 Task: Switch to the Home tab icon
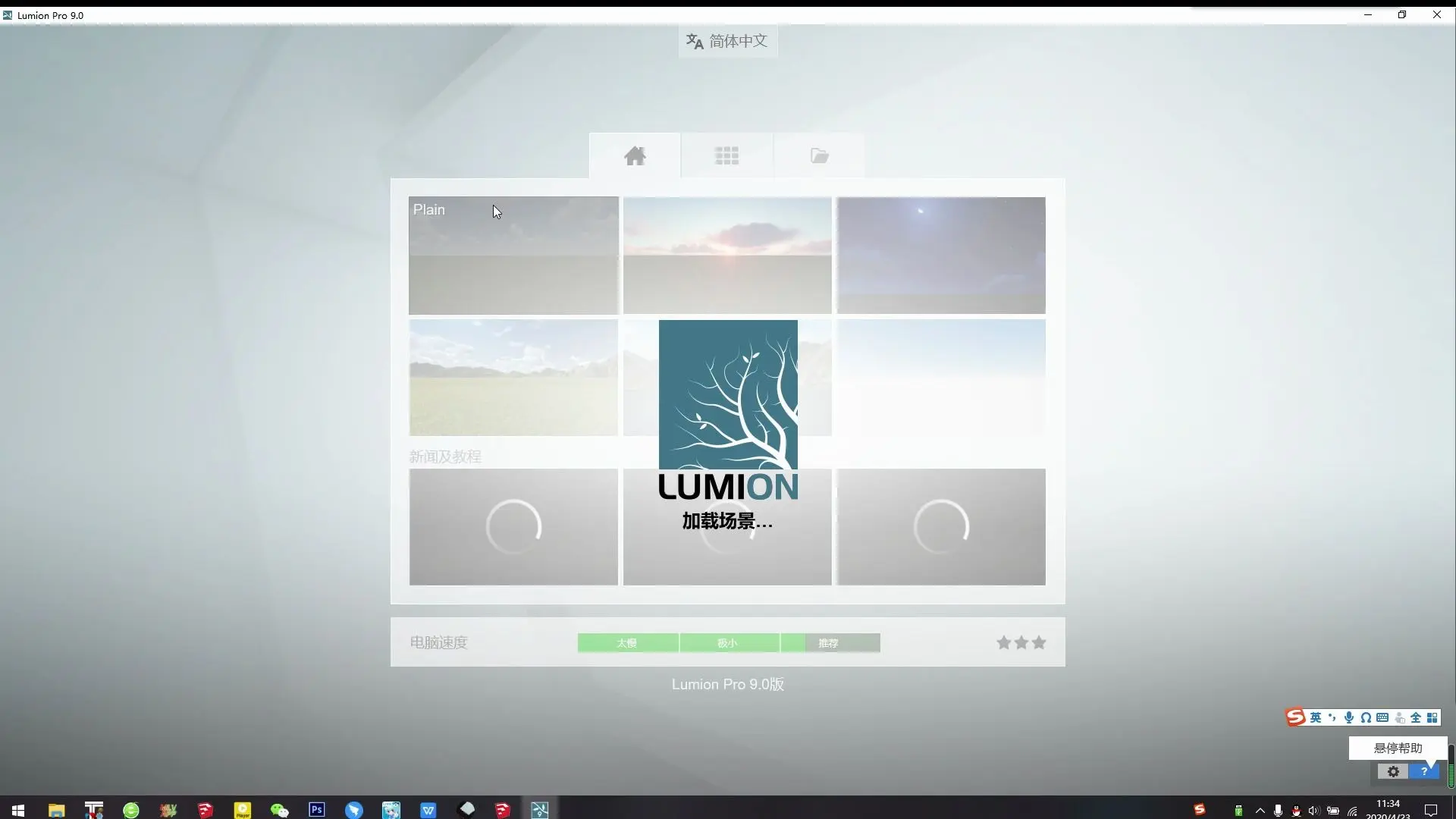635,156
